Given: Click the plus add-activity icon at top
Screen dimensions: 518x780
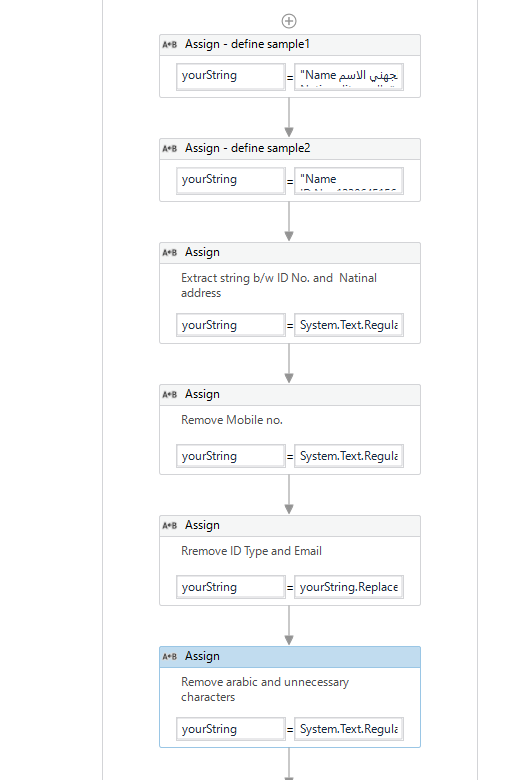Looking at the screenshot, I should tap(289, 21).
